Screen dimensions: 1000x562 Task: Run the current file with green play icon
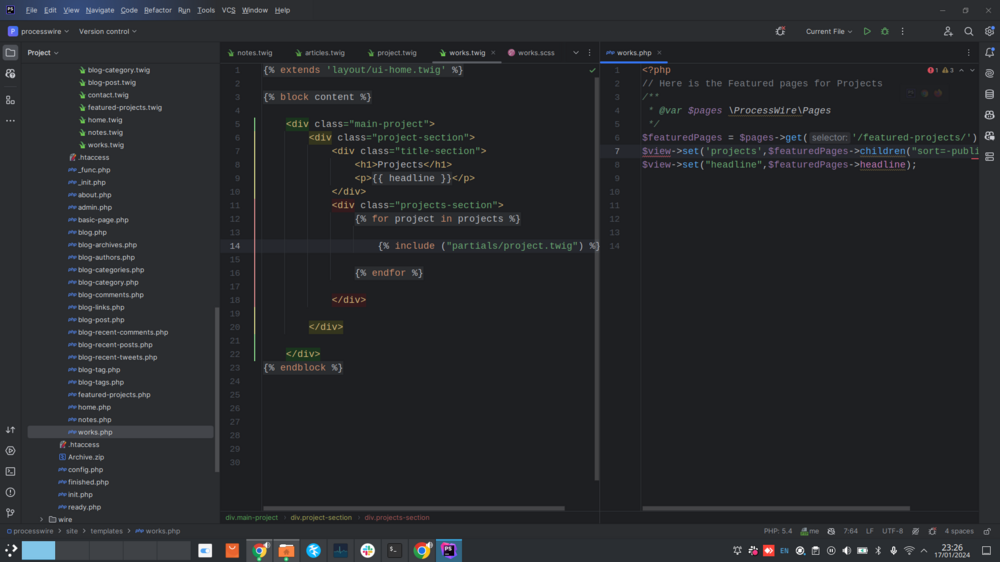pyautogui.click(x=867, y=31)
